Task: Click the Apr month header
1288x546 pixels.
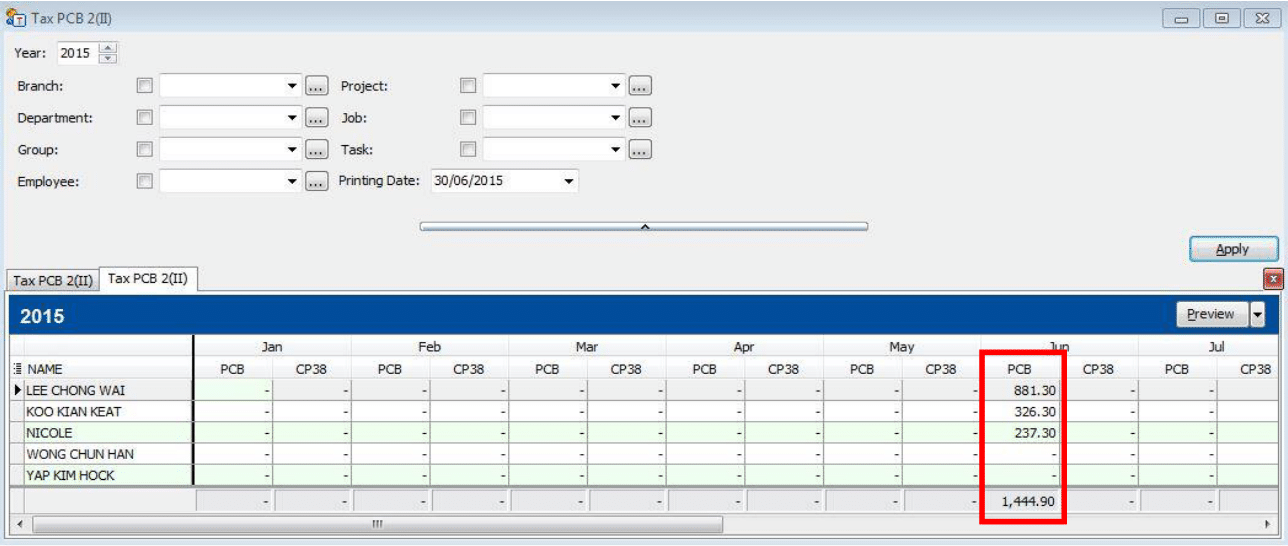Action: [744, 347]
